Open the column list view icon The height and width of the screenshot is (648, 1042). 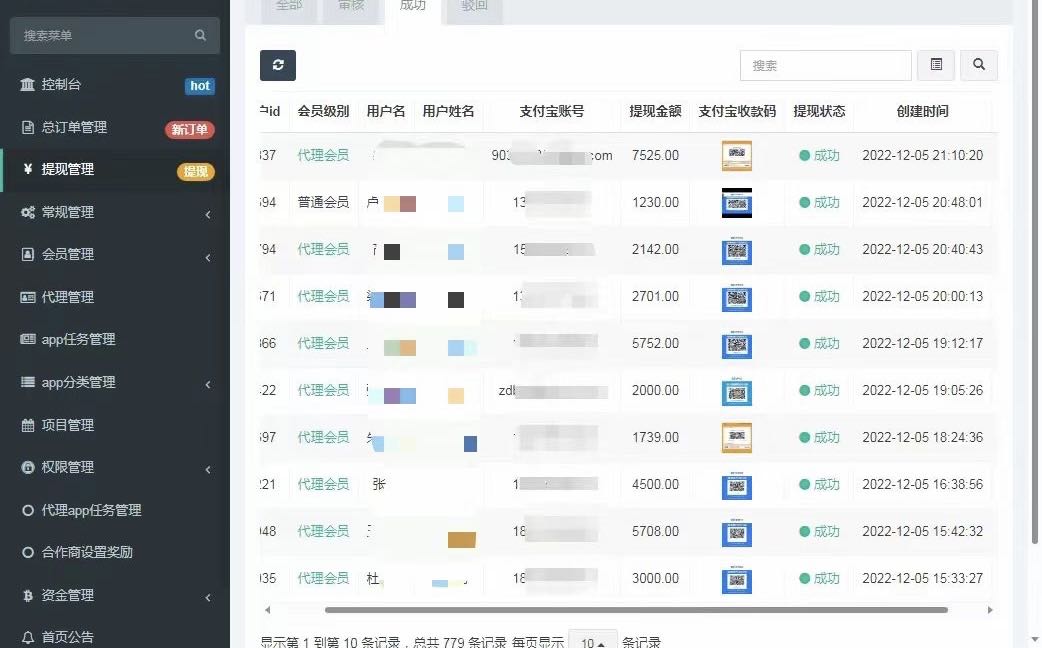pyautogui.click(x=936, y=65)
